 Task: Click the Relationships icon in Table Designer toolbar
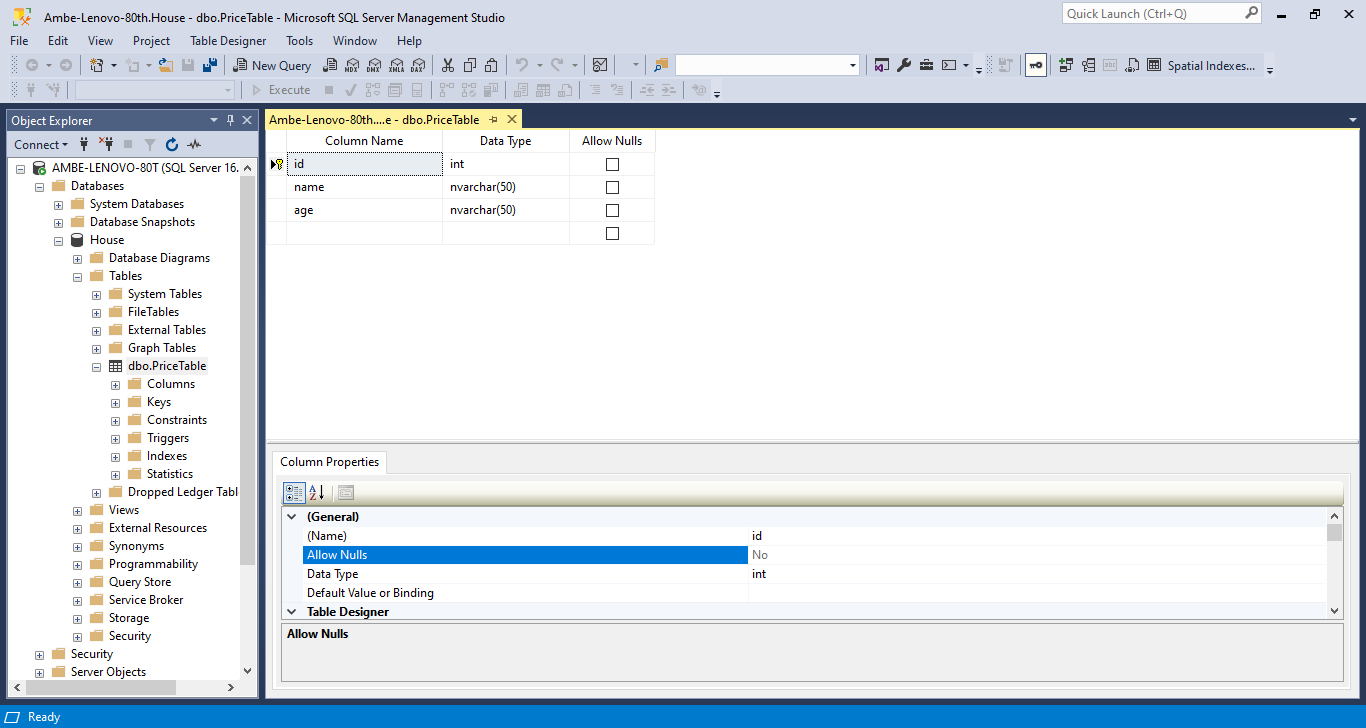(1065, 65)
